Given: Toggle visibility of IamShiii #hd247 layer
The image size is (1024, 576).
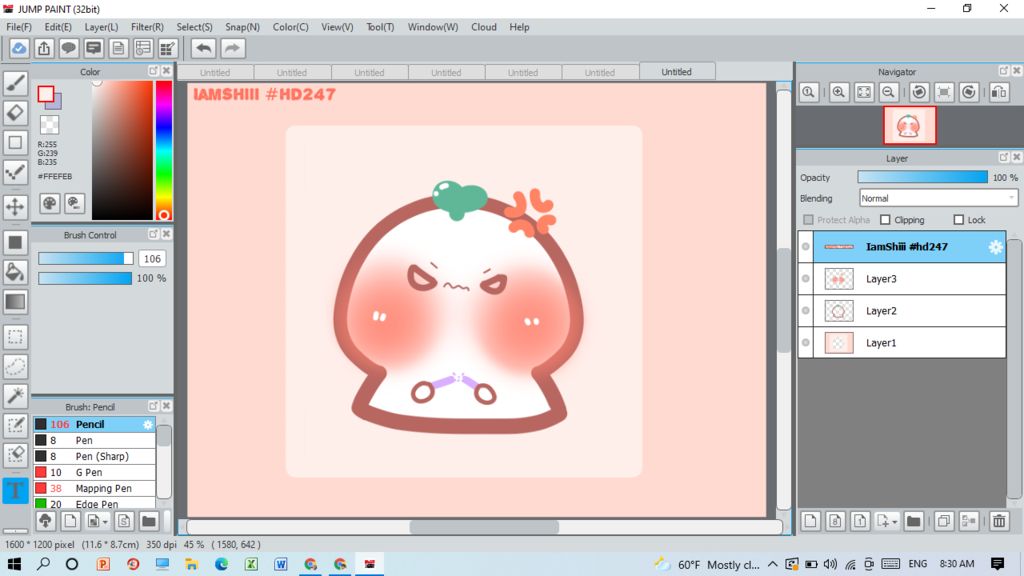Looking at the screenshot, I should (806, 247).
